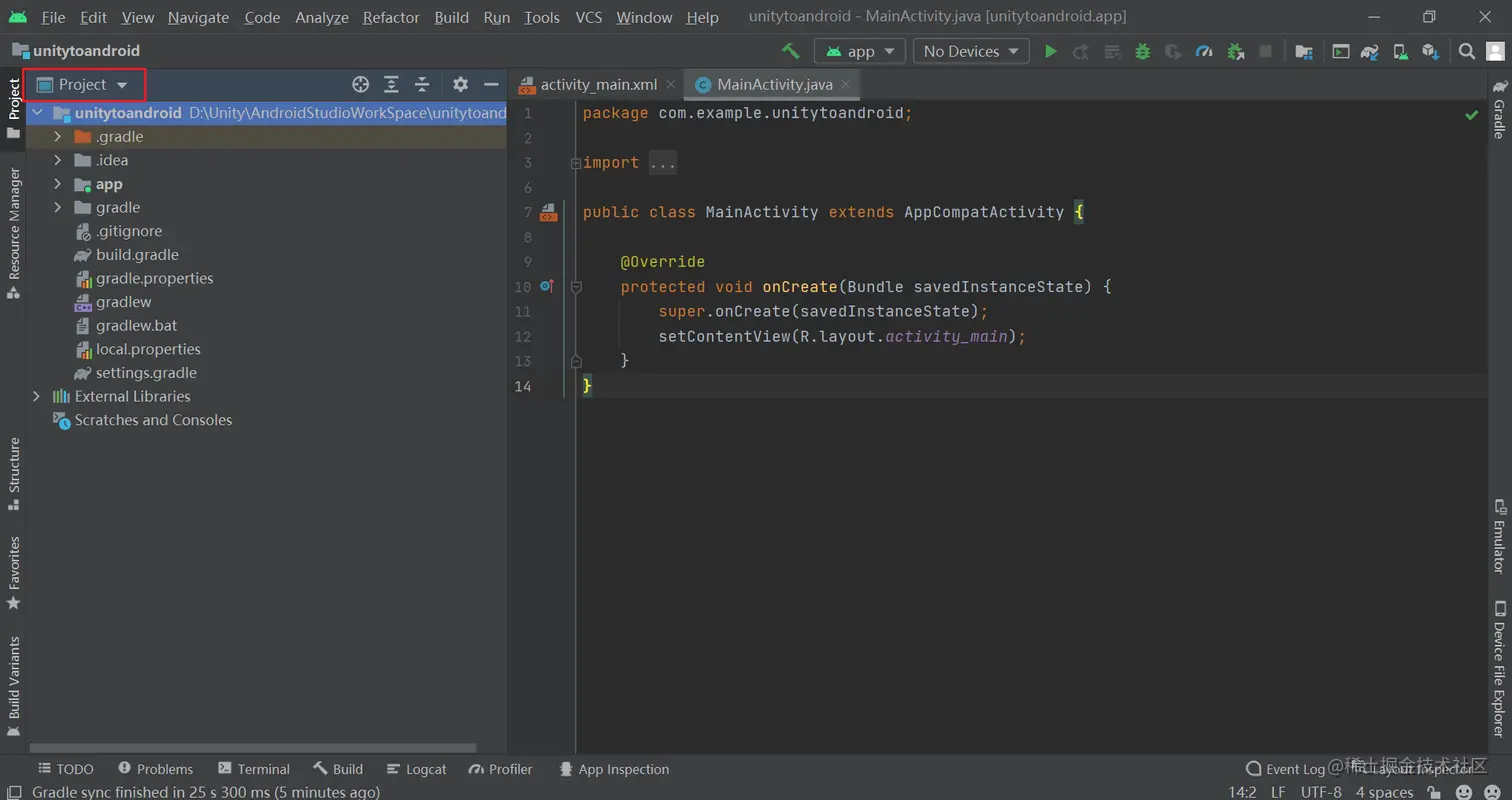This screenshot has width=1512, height=800.
Task: Open the build.gradle file
Action: click(137, 255)
